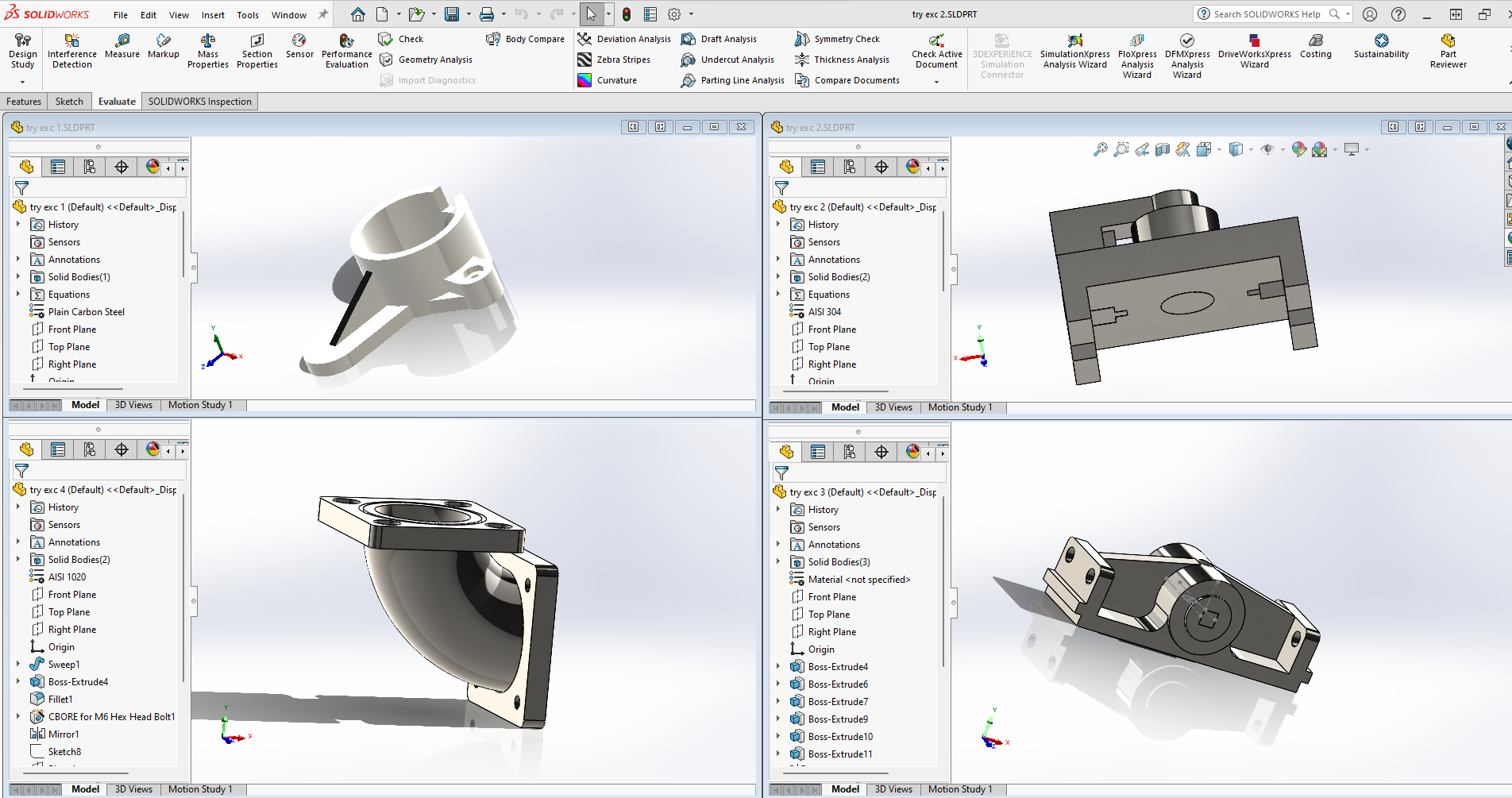1512x798 pixels.
Task: Open Section Properties
Action: (x=257, y=51)
